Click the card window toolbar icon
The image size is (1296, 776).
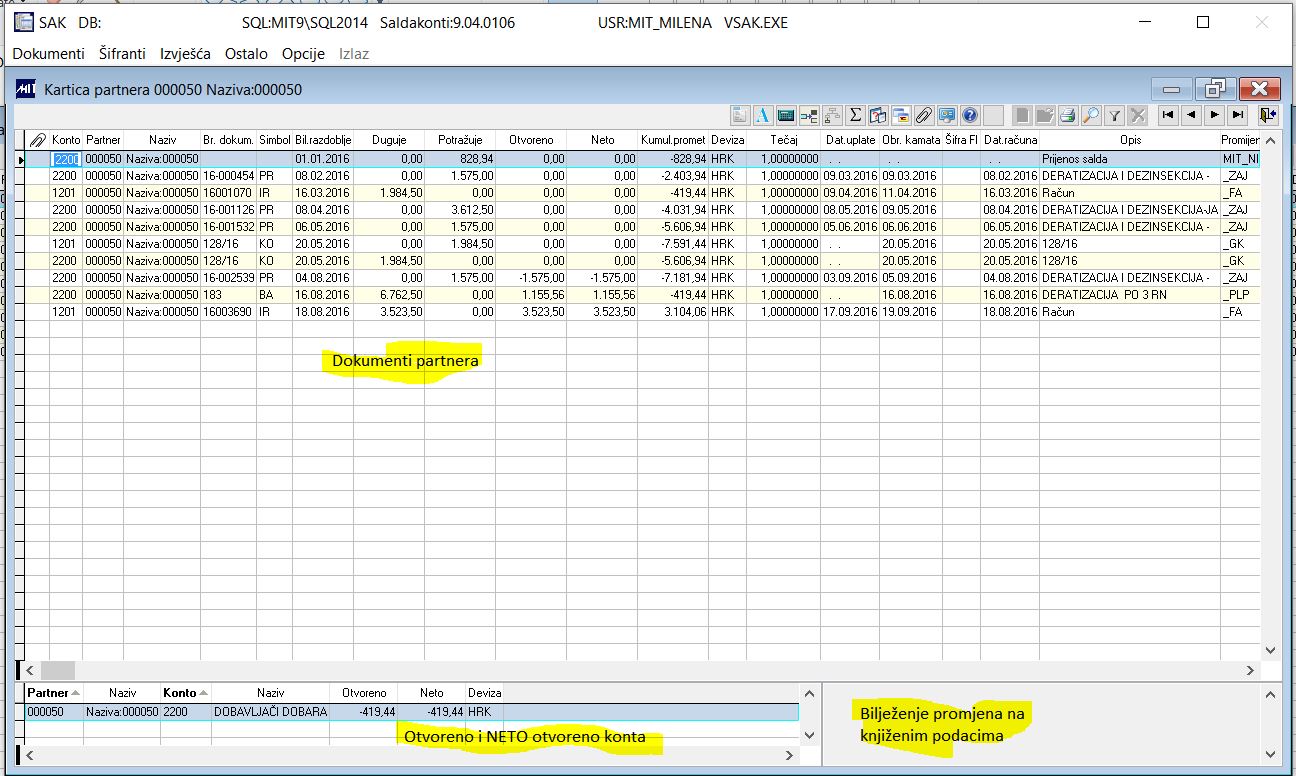[901, 115]
